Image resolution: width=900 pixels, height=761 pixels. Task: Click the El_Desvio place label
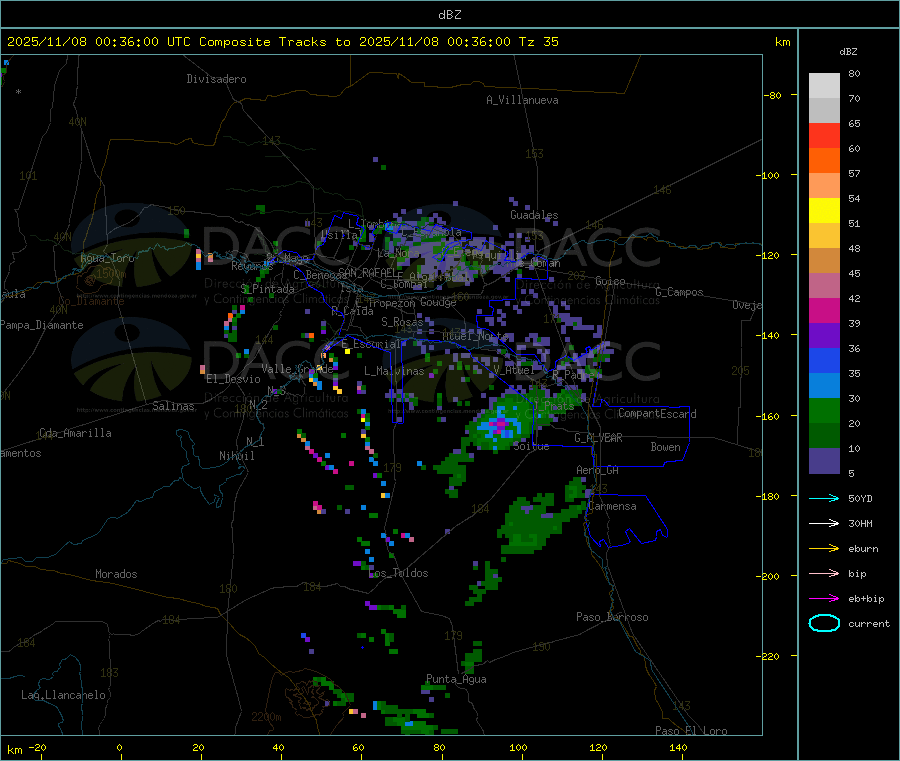point(233,379)
